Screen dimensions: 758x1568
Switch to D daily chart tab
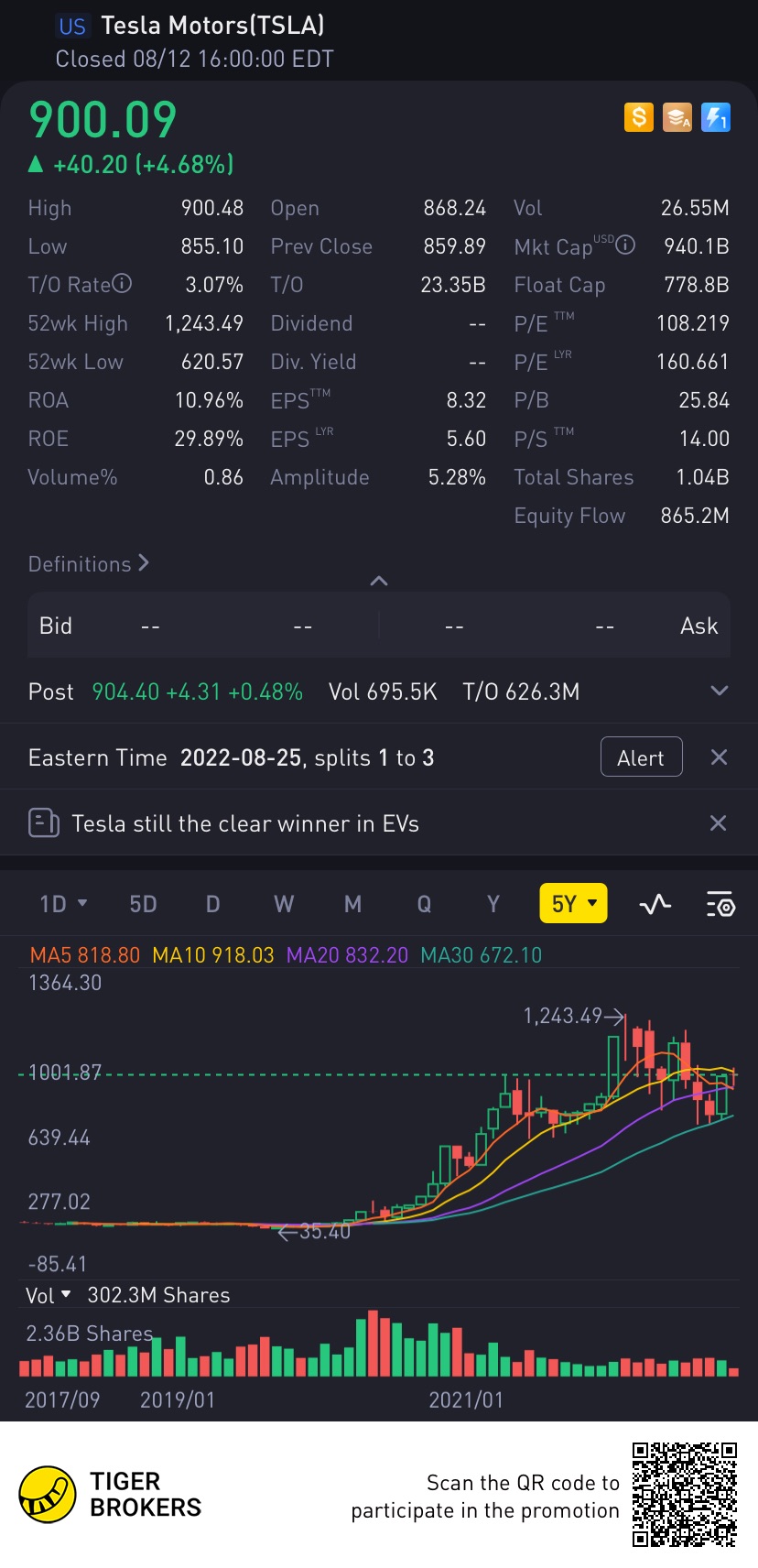coord(212,905)
